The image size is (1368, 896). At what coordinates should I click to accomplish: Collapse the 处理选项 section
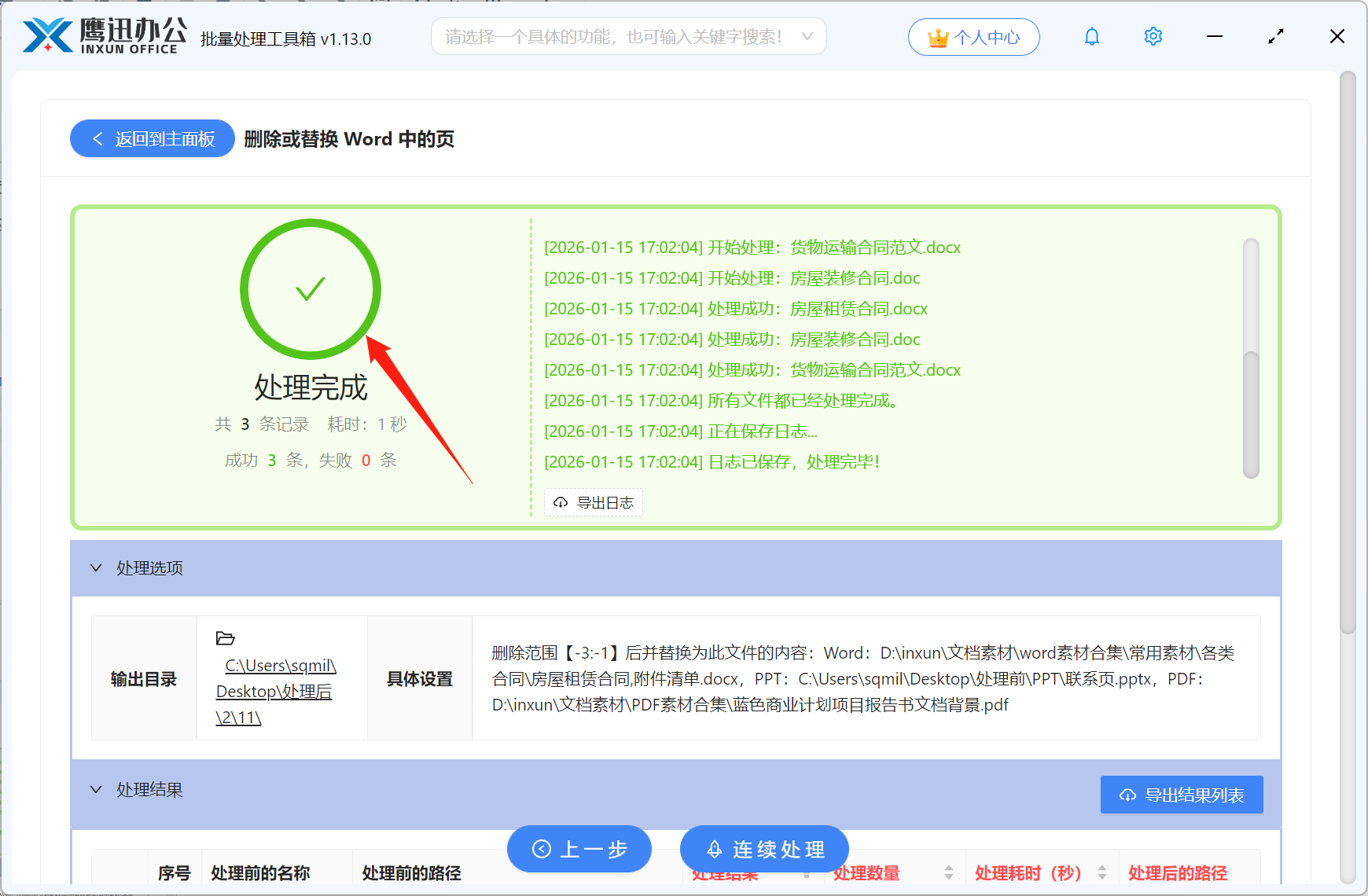coord(96,567)
